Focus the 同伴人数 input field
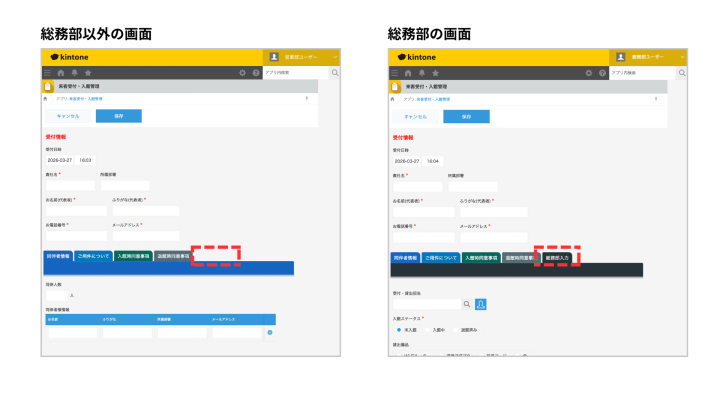720x405 pixels. point(57,295)
